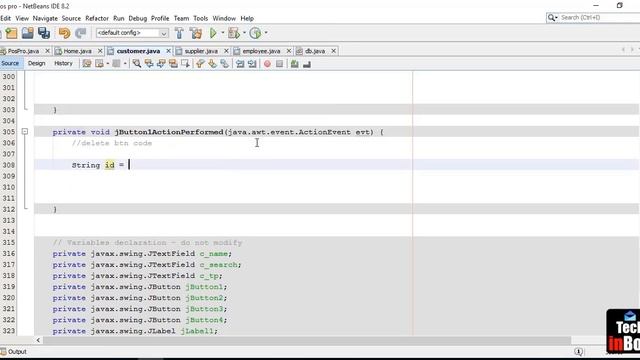Switch editor to History view
Screen dimensions: 640x360
tap(63, 63)
